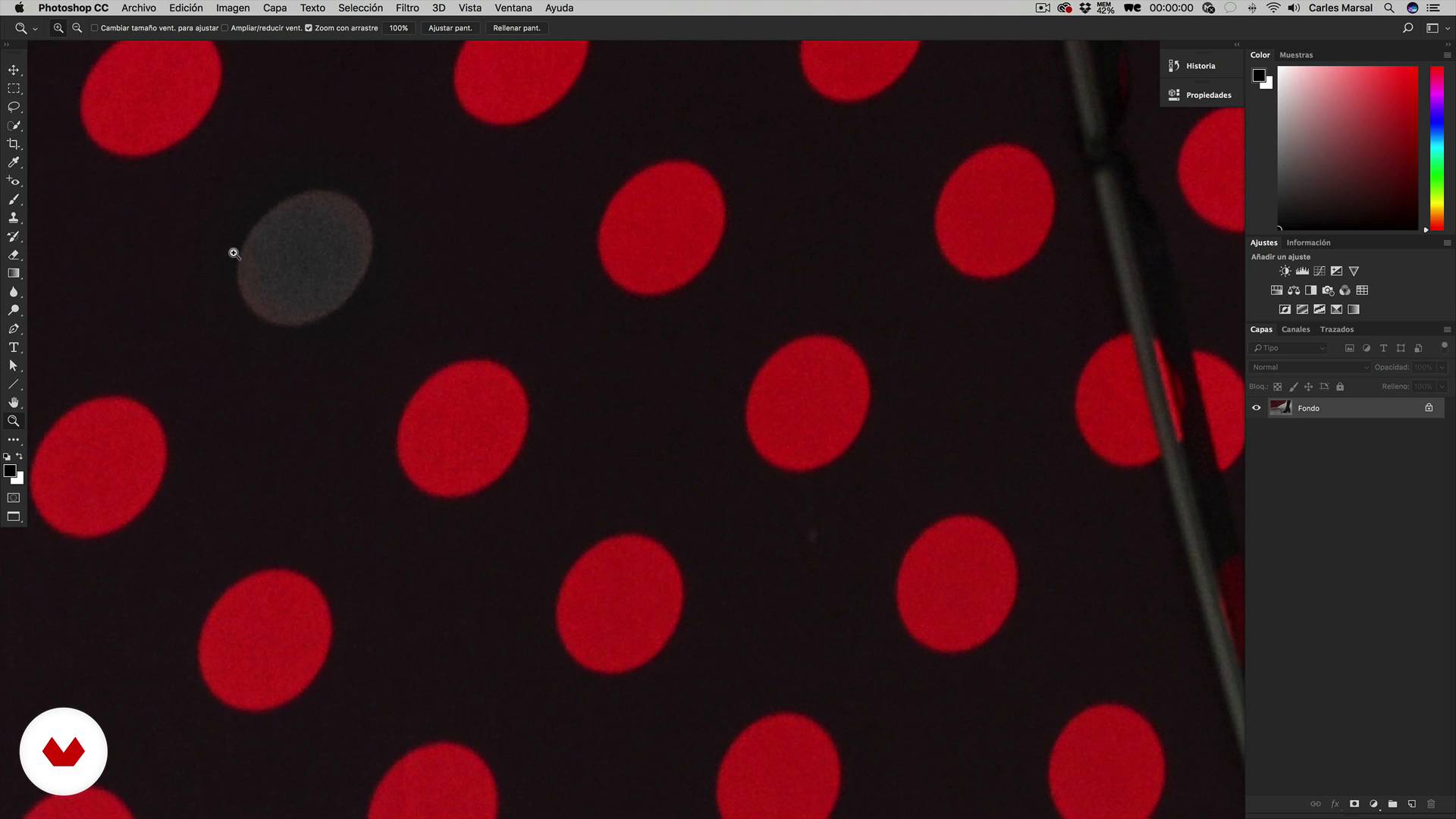Add a Levels adjustment
The width and height of the screenshot is (1456, 819).
click(x=1302, y=271)
